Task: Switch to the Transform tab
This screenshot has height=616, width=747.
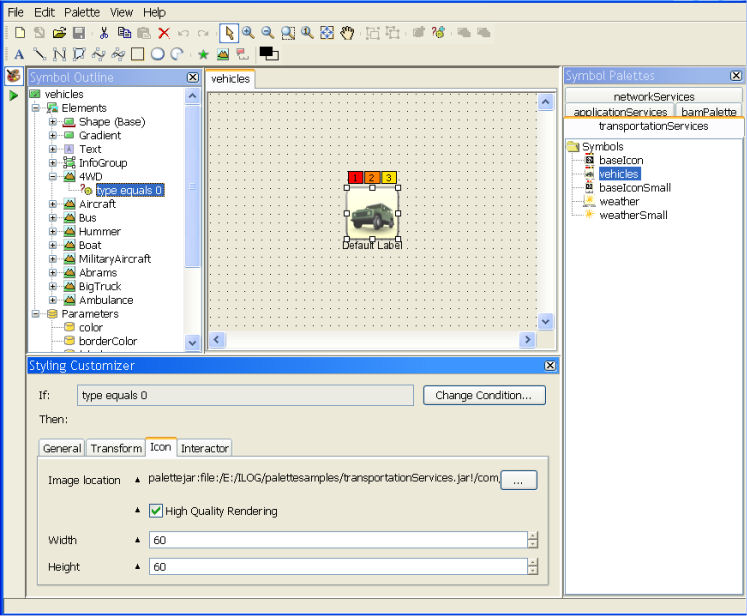Action: (116, 448)
